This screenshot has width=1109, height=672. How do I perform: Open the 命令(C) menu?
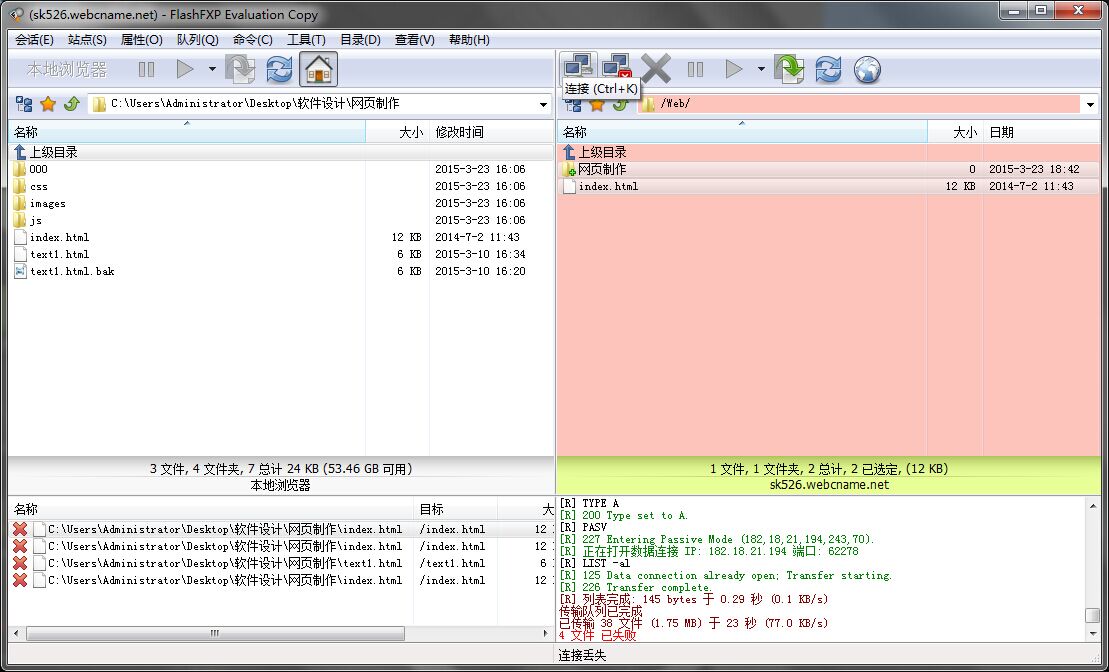pos(252,40)
